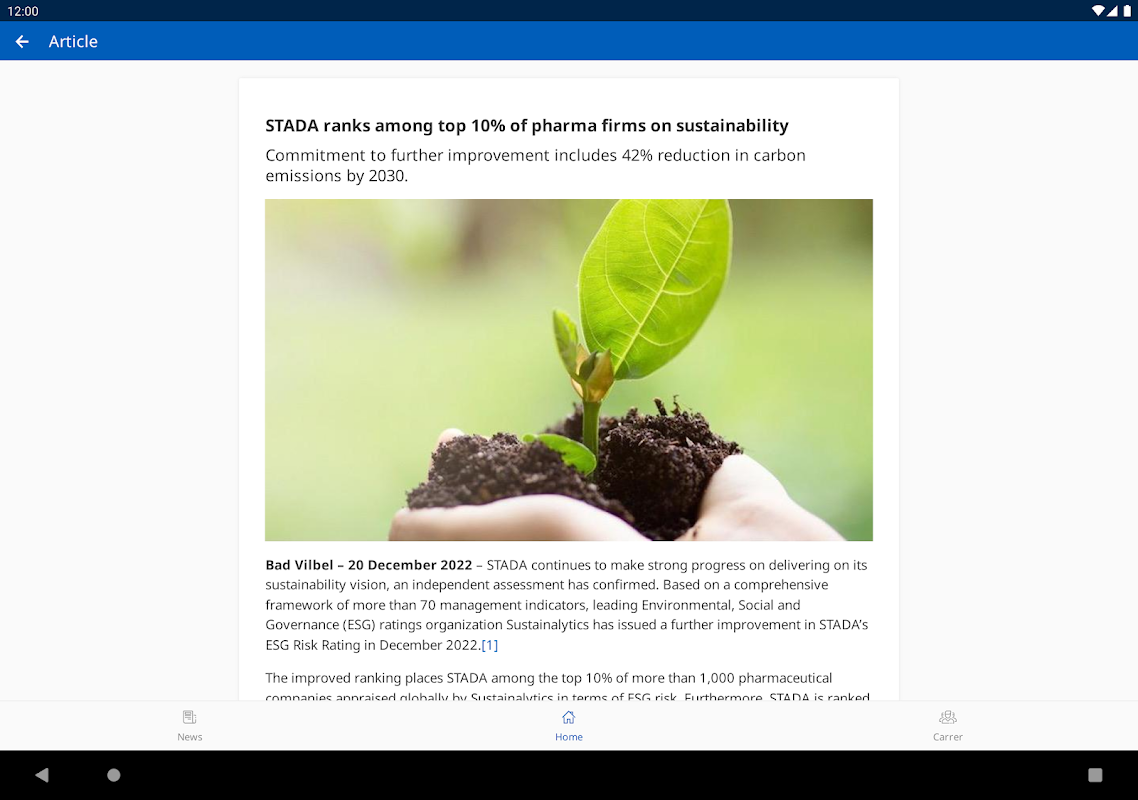
Task: Tap the cellular signal status icon
Action: coord(1113,11)
